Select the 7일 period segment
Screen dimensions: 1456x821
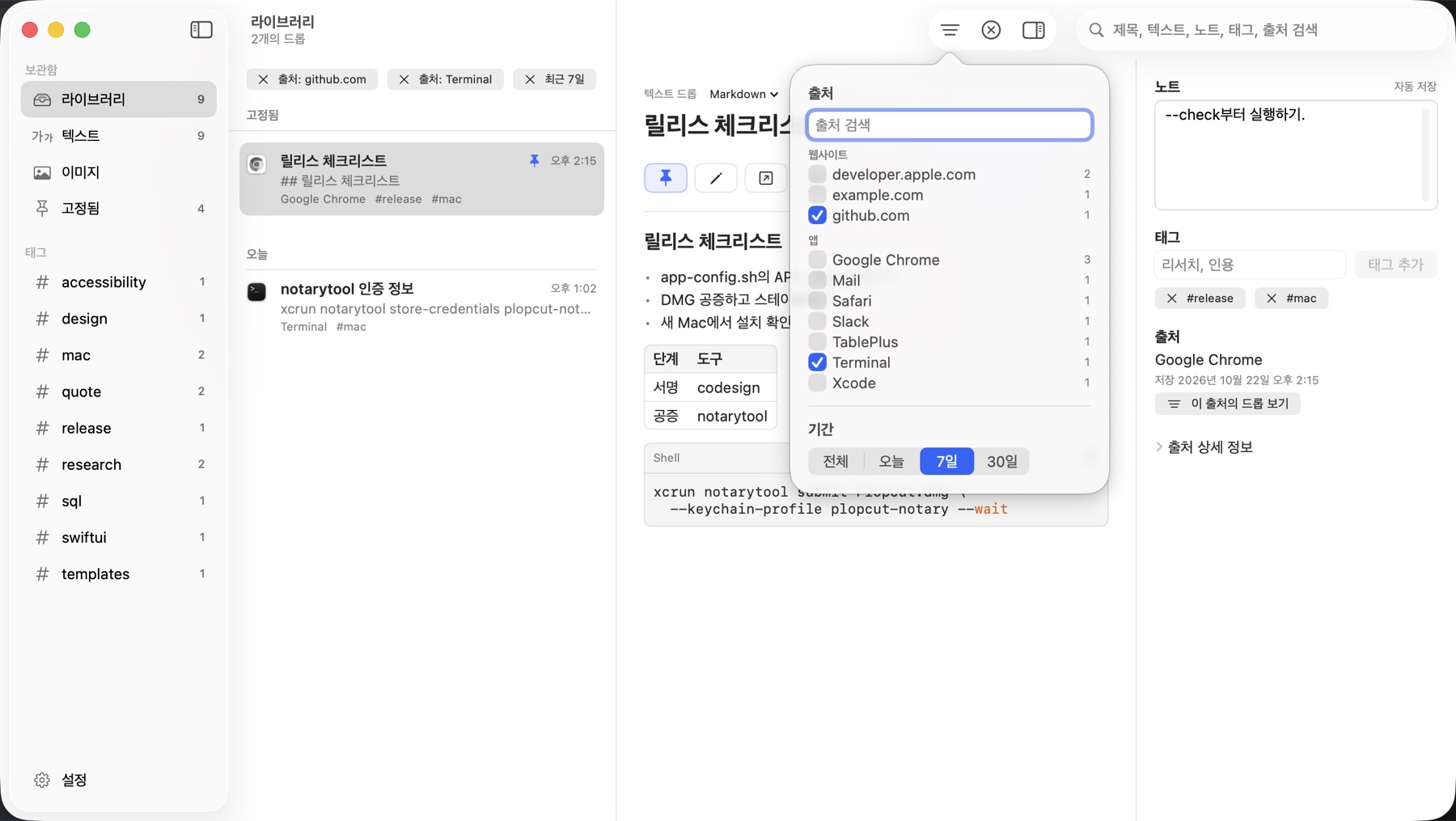(946, 461)
